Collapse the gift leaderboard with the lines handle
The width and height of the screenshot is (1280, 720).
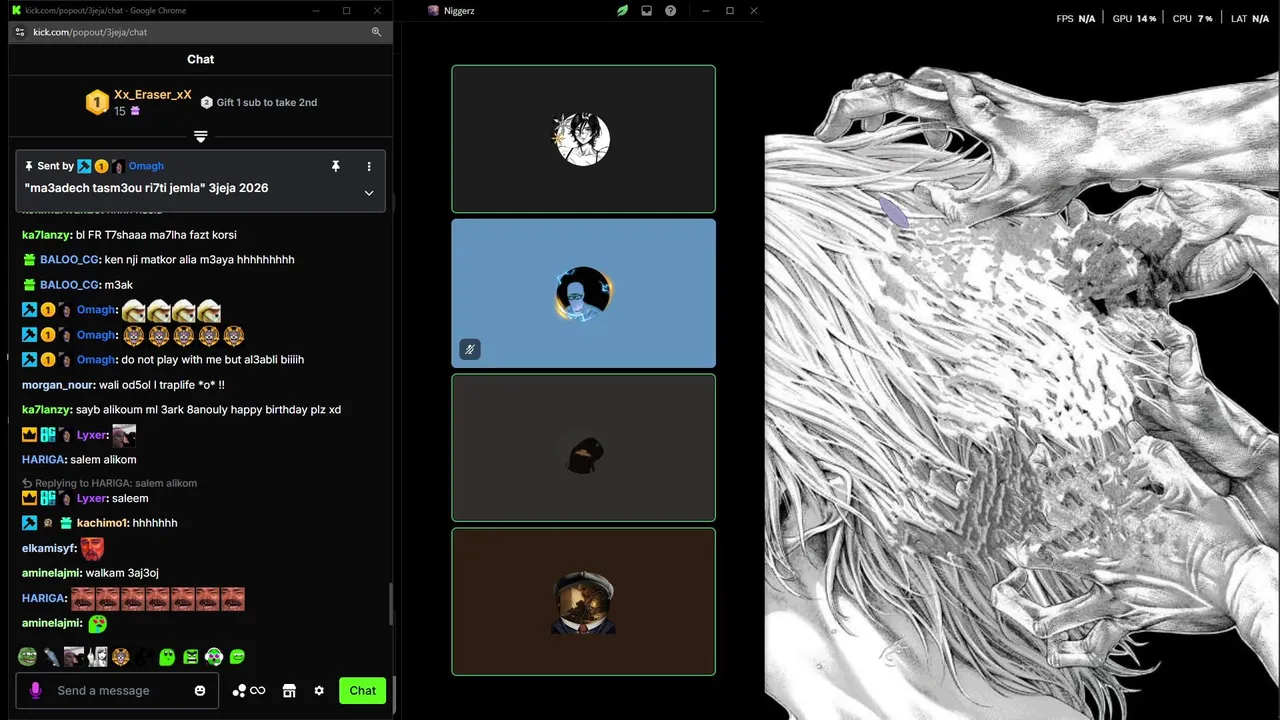(201, 136)
